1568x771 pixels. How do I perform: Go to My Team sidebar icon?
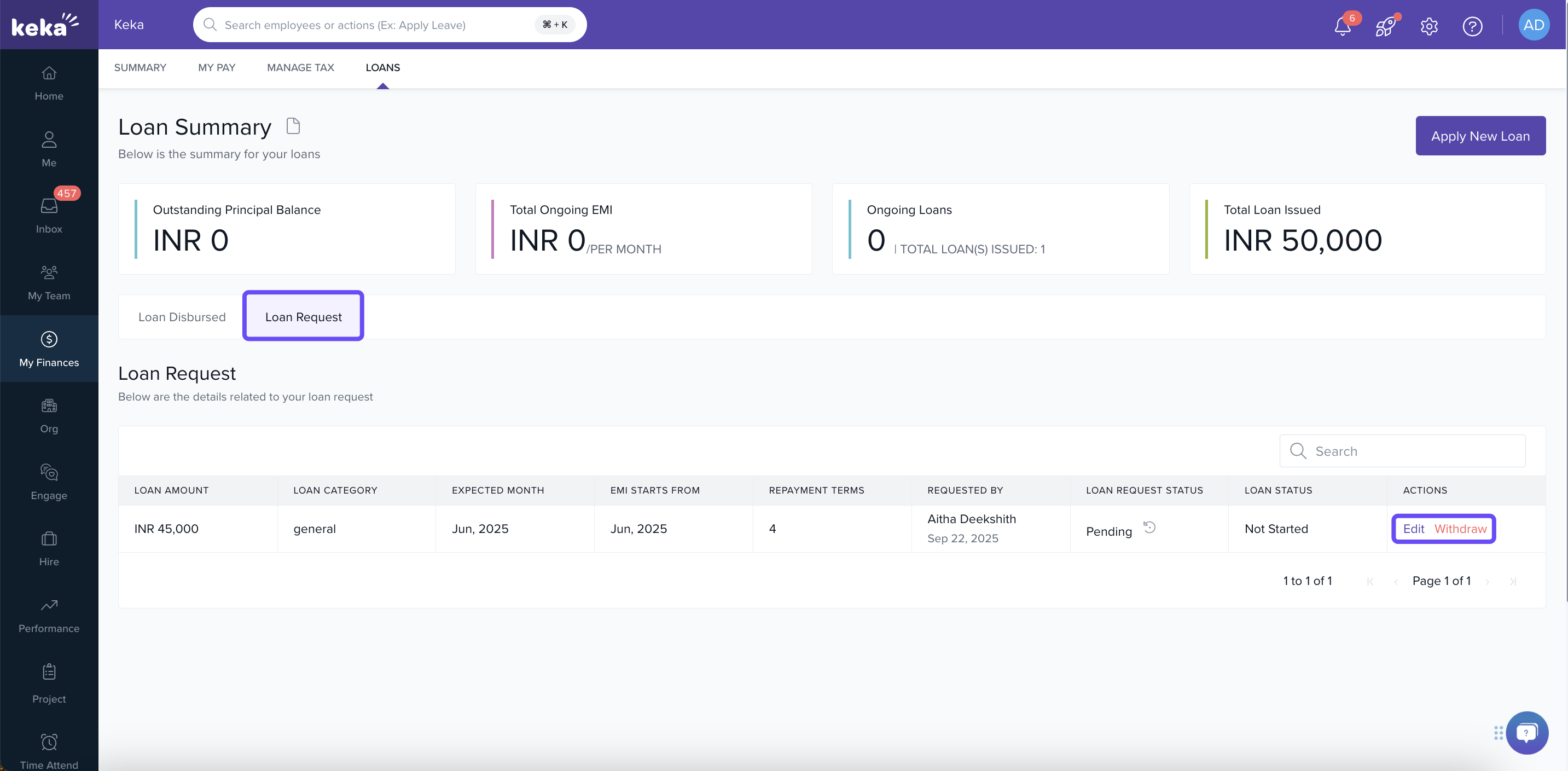(x=49, y=282)
